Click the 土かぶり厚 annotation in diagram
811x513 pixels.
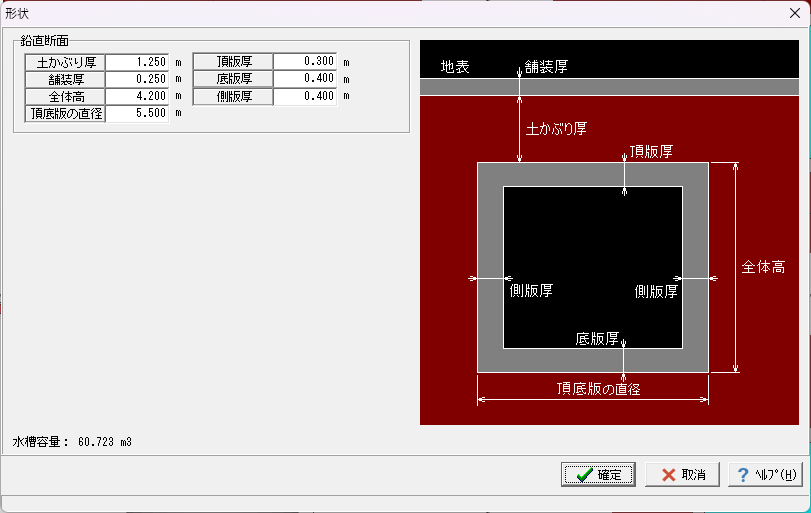[556, 129]
